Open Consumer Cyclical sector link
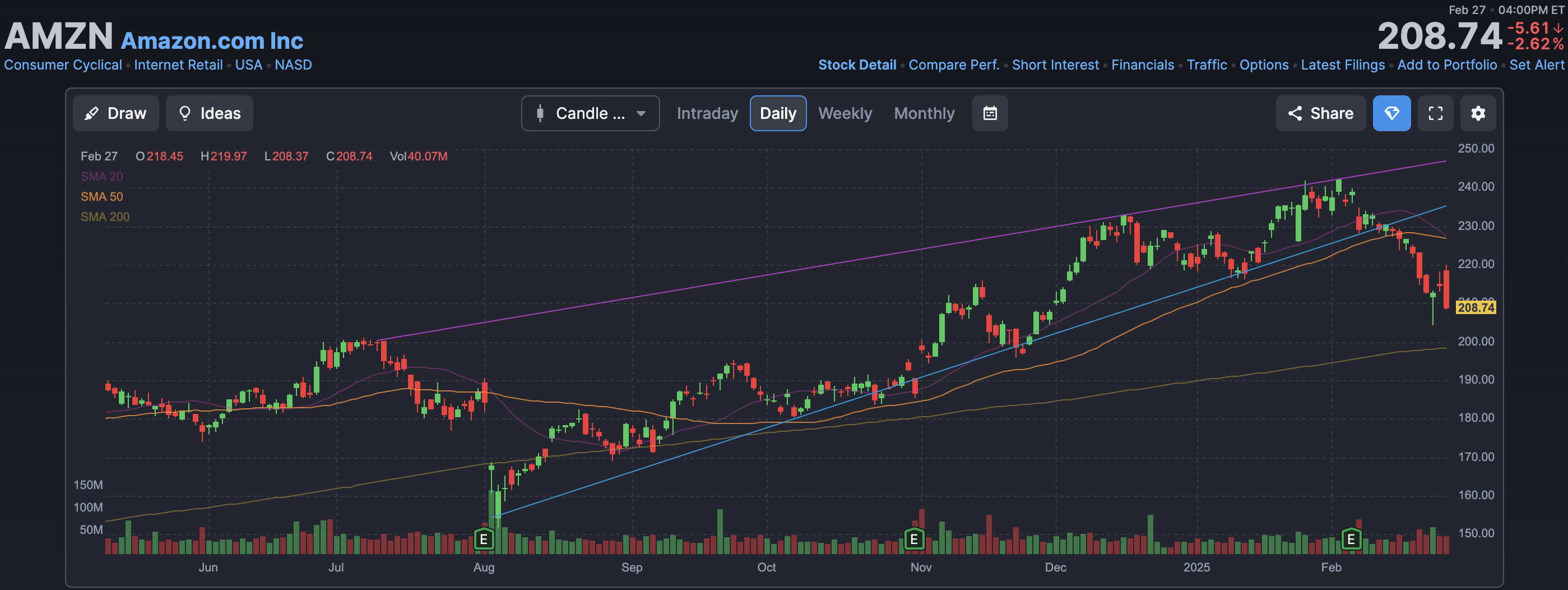 63,64
